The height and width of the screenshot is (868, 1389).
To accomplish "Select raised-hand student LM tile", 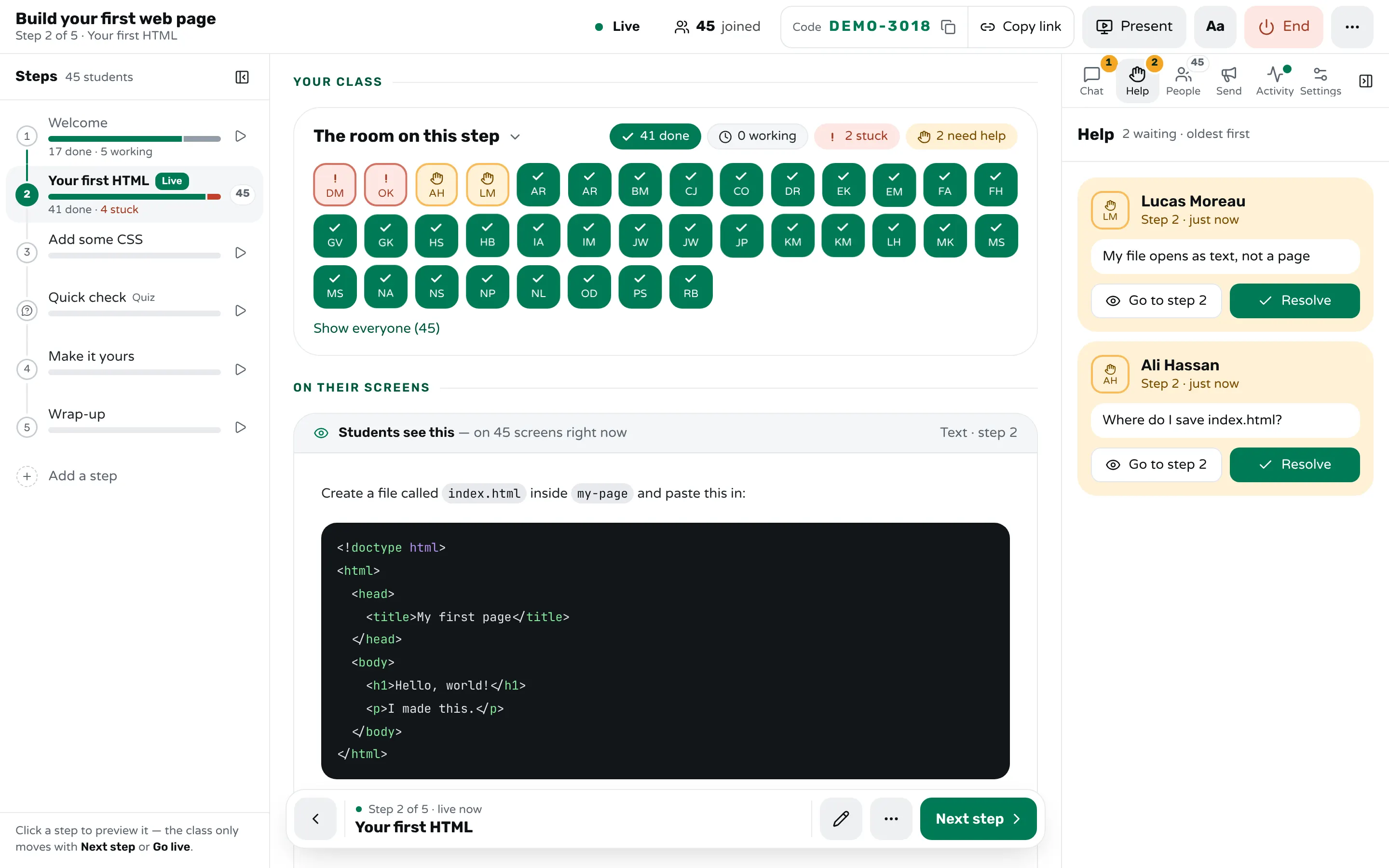I will (x=487, y=185).
